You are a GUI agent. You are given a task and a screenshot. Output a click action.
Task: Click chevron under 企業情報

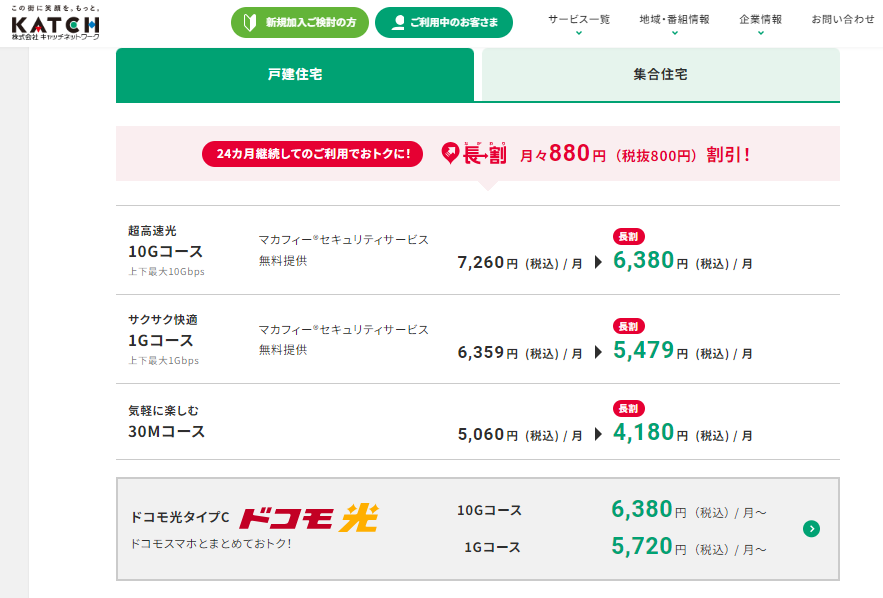click(761, 33)
